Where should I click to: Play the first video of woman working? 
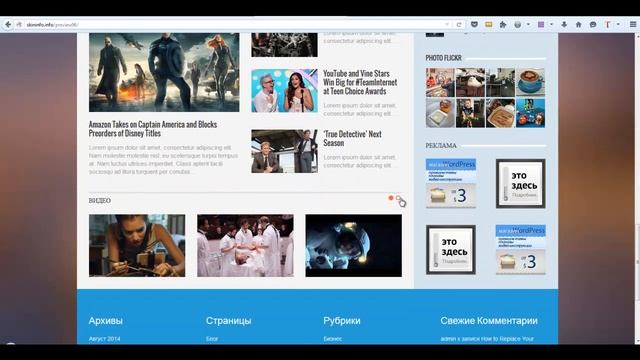(137, 246)
